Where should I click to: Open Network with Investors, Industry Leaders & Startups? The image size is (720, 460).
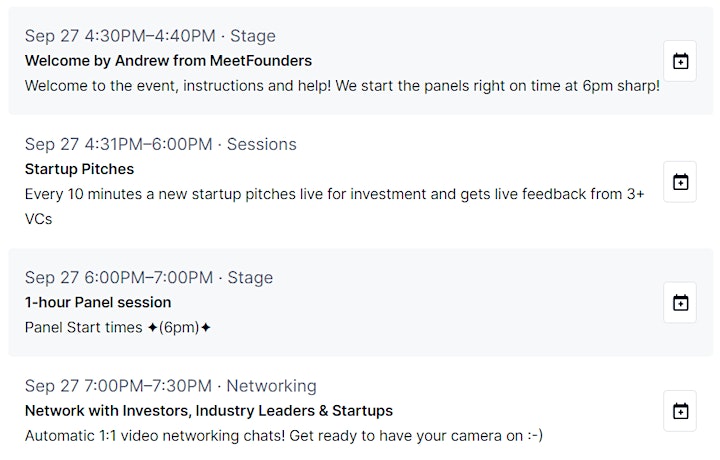click(x=209, y=410)
